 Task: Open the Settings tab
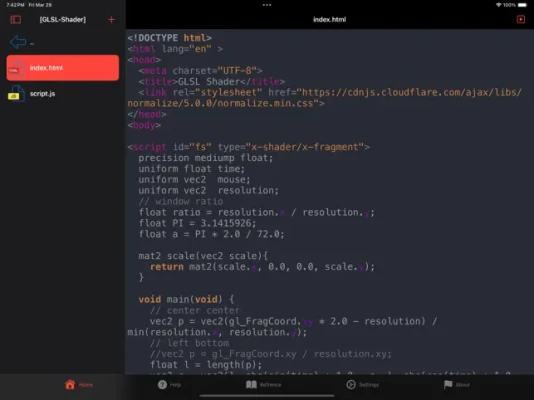point(362,385)
